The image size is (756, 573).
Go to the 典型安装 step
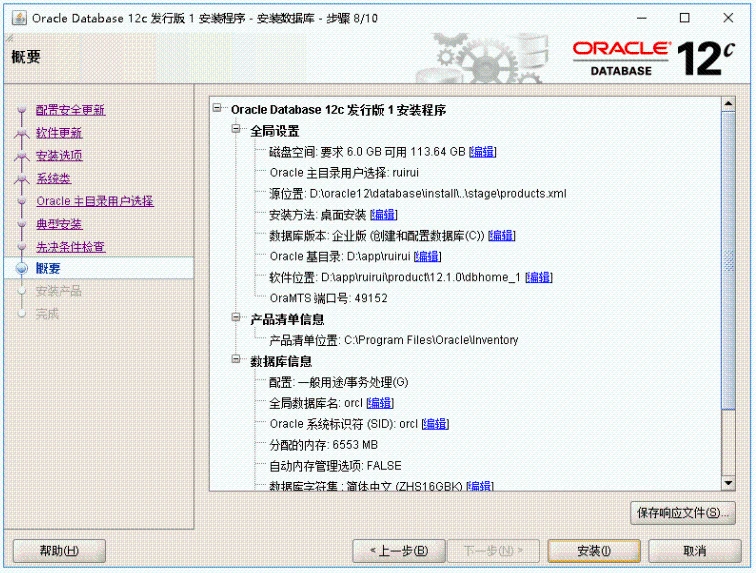tap(59, 224)
